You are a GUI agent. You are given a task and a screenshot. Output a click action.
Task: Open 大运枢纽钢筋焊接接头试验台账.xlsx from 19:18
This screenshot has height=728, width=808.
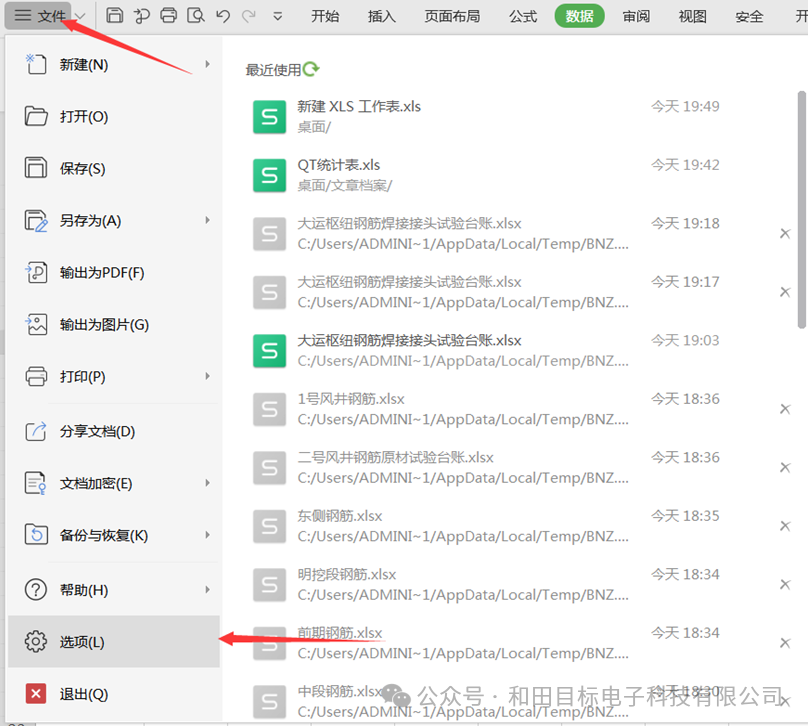pos(520,234)
